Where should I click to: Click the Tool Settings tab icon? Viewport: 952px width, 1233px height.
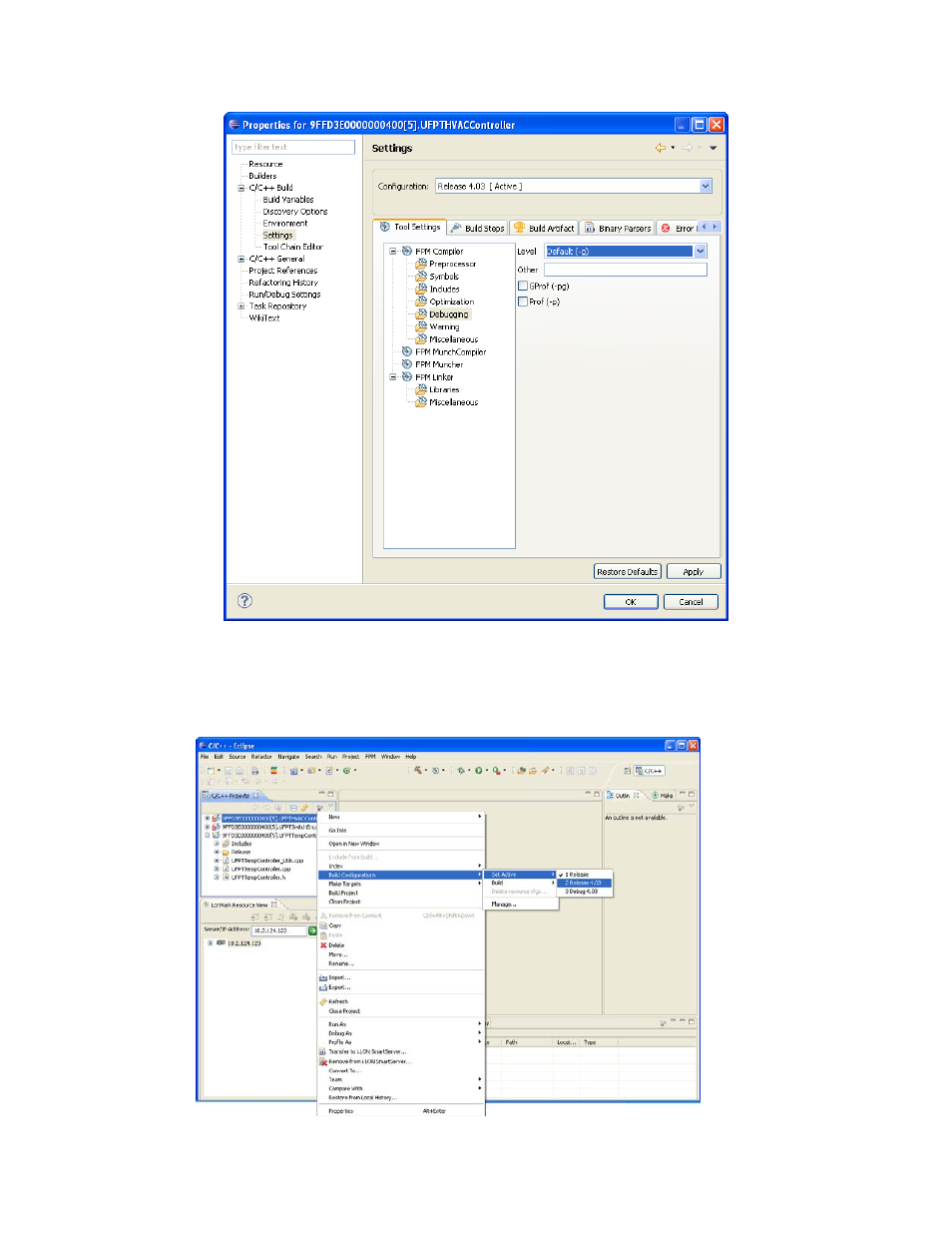[x=385, y=227]
